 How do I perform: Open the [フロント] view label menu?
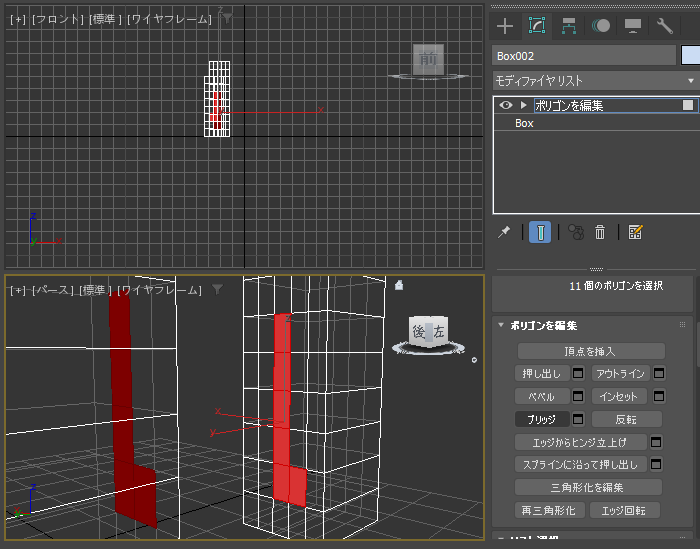pyautogui.click(x=58, y=19)
